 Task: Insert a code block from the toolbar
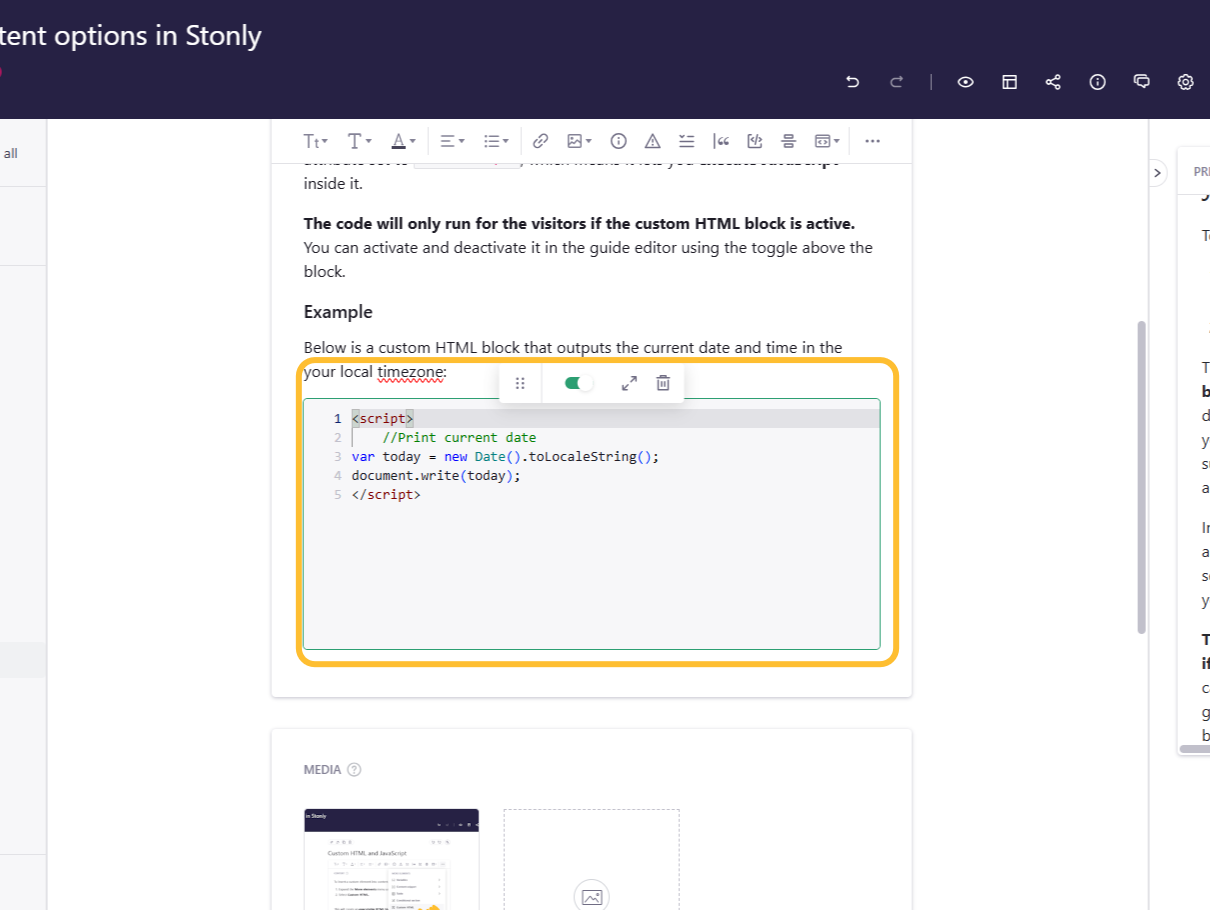[x=755, y=141]
